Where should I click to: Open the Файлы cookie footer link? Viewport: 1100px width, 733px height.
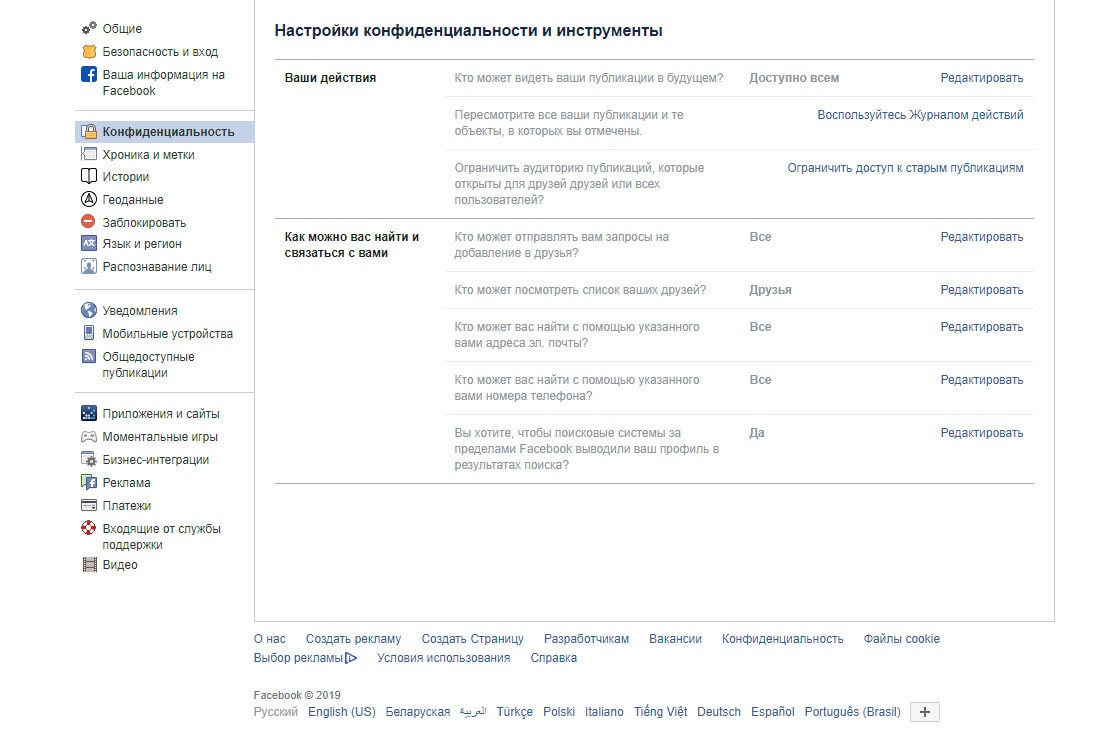pos(901,639)
